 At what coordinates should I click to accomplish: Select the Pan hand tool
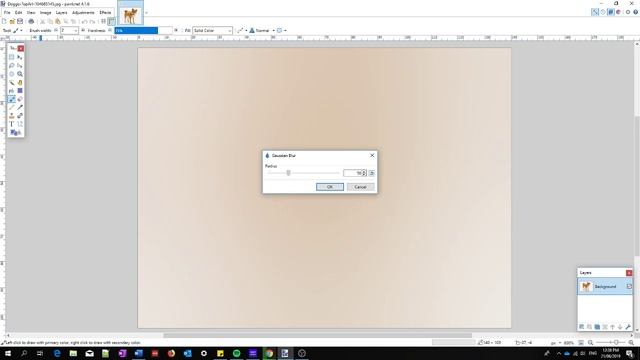pyautogui.click(x=20, y=82)
